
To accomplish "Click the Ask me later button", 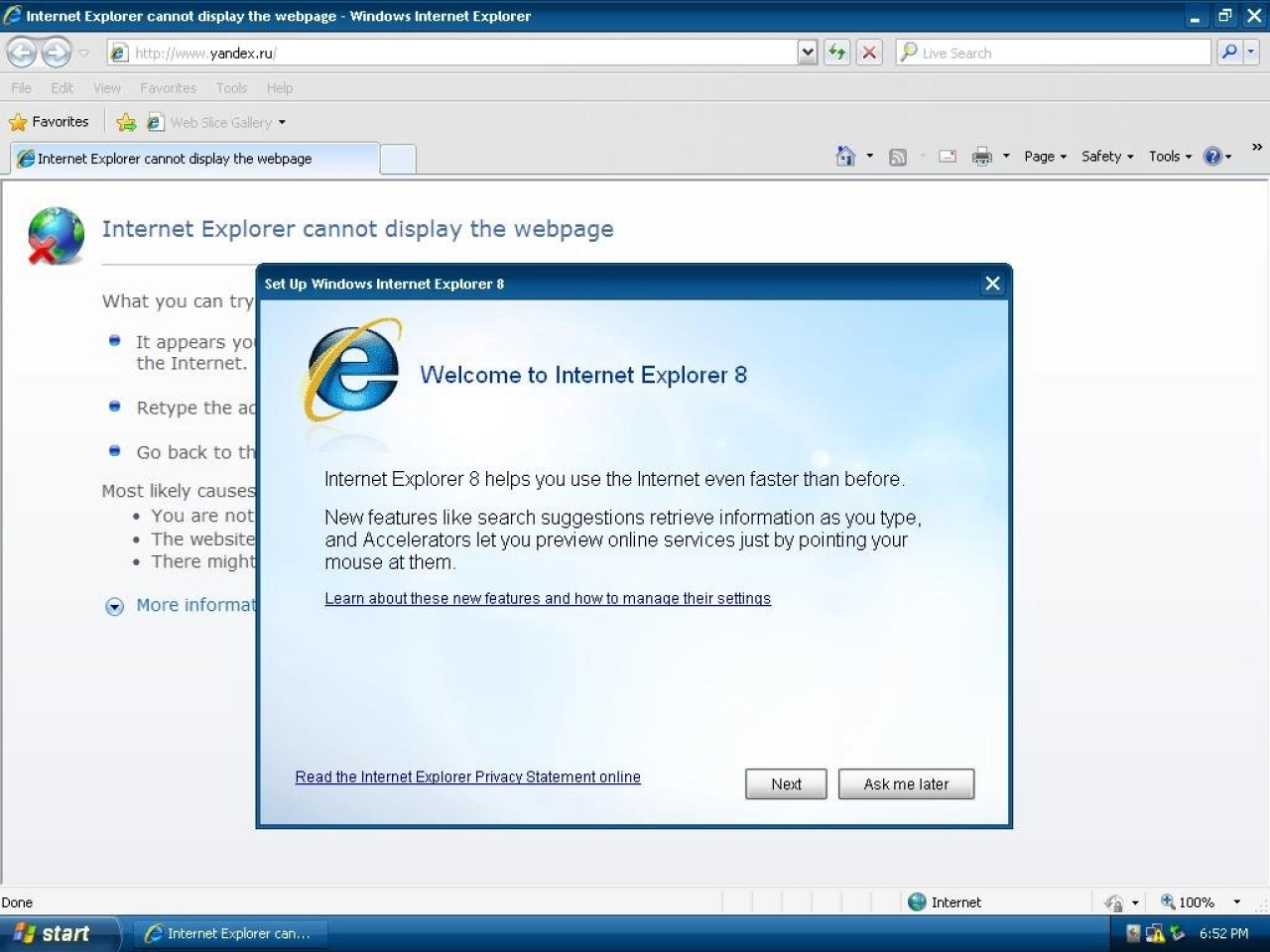I will pos(906,783).
